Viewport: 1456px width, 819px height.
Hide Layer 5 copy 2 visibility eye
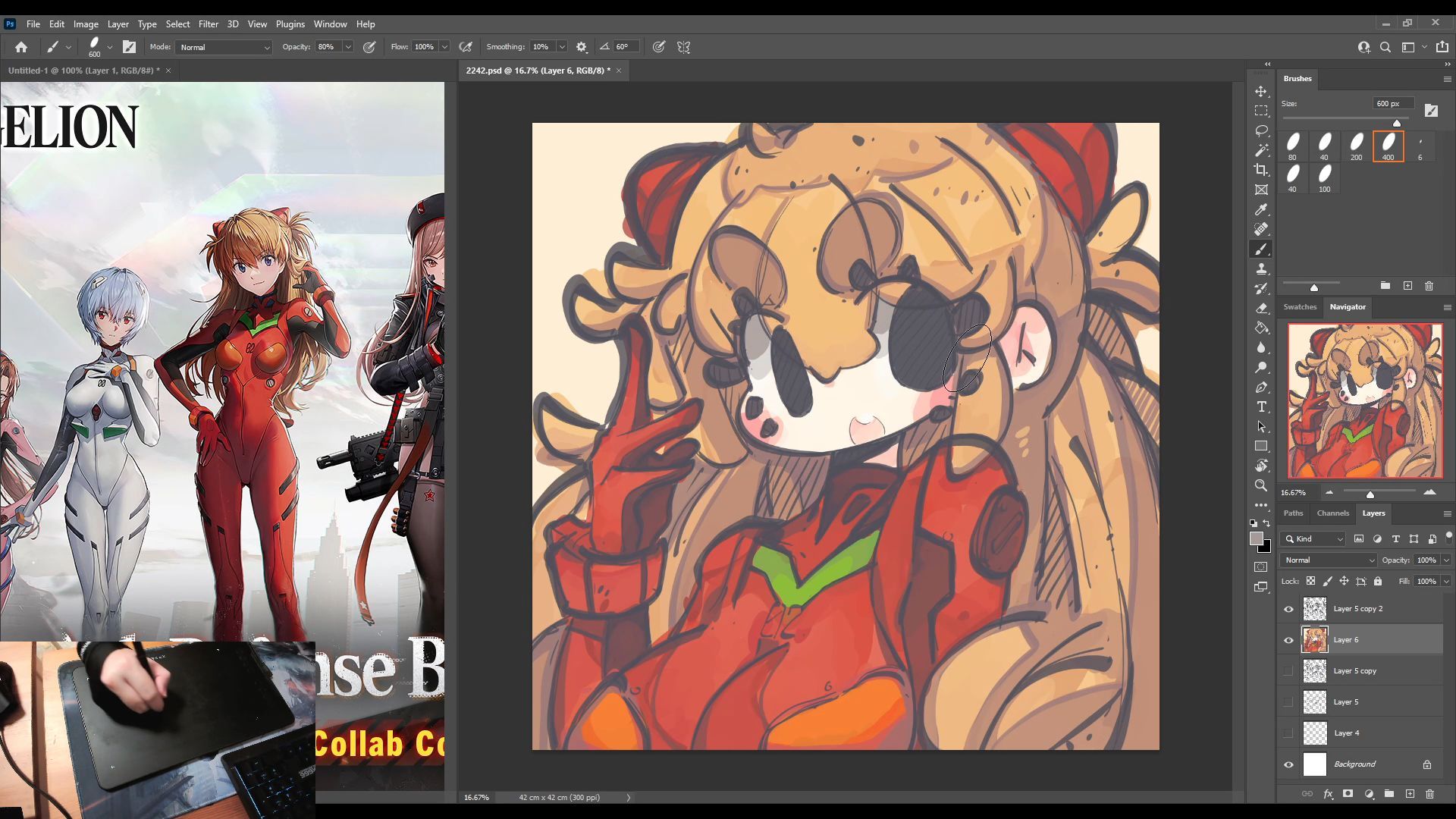point(1288,609)
